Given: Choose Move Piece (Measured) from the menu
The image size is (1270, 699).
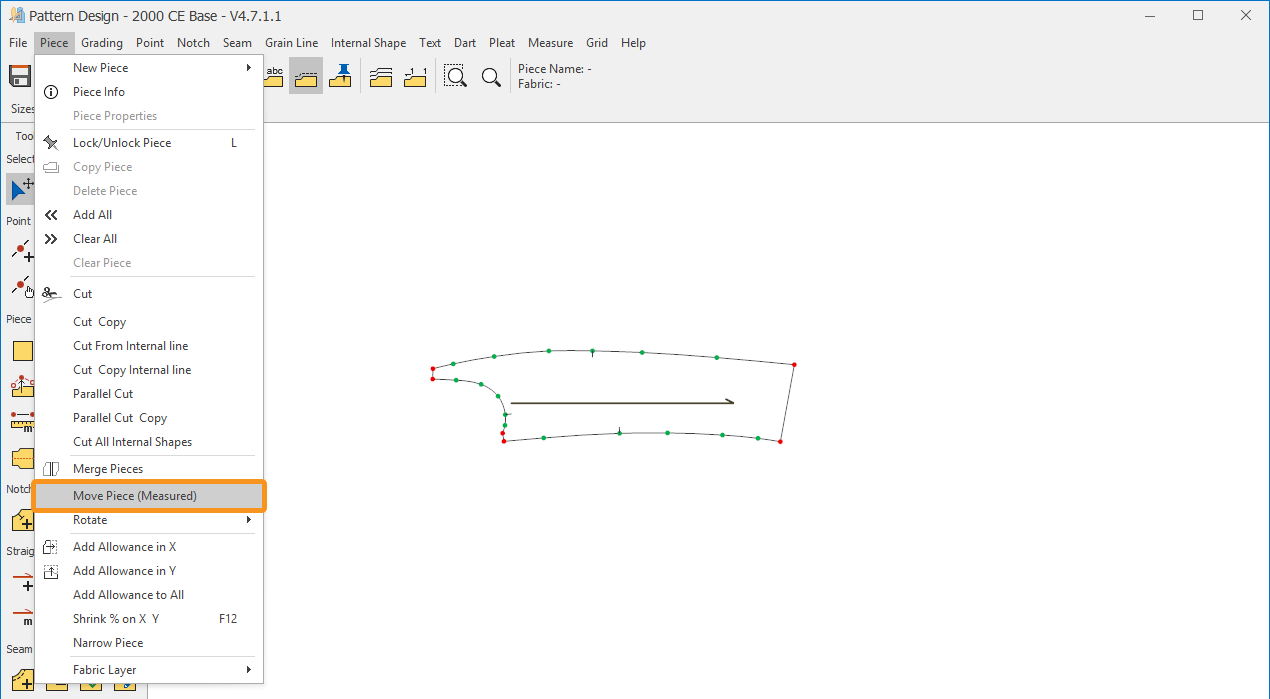Looking at the screenshot, I should pos(135,496).
